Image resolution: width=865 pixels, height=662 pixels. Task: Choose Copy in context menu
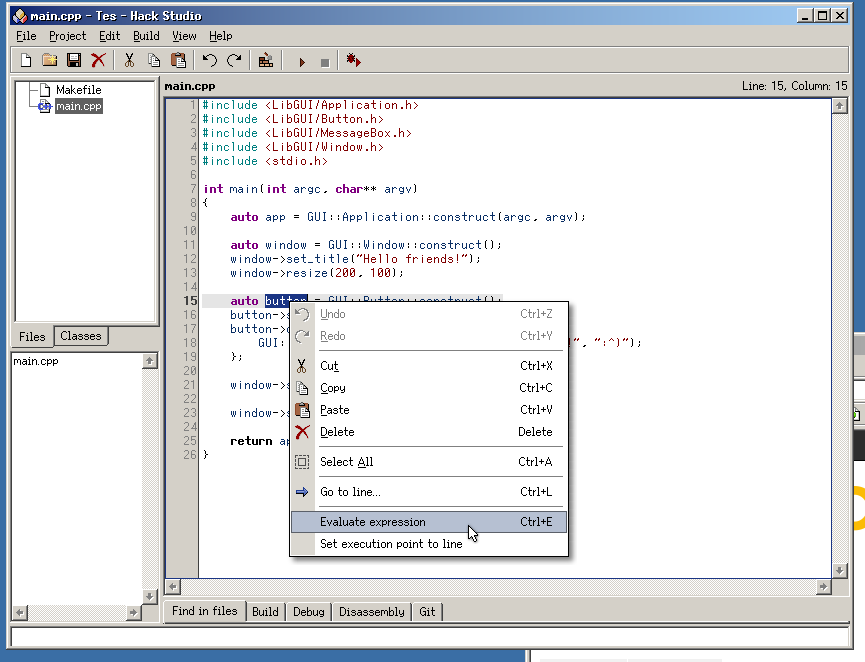(429, 388)
